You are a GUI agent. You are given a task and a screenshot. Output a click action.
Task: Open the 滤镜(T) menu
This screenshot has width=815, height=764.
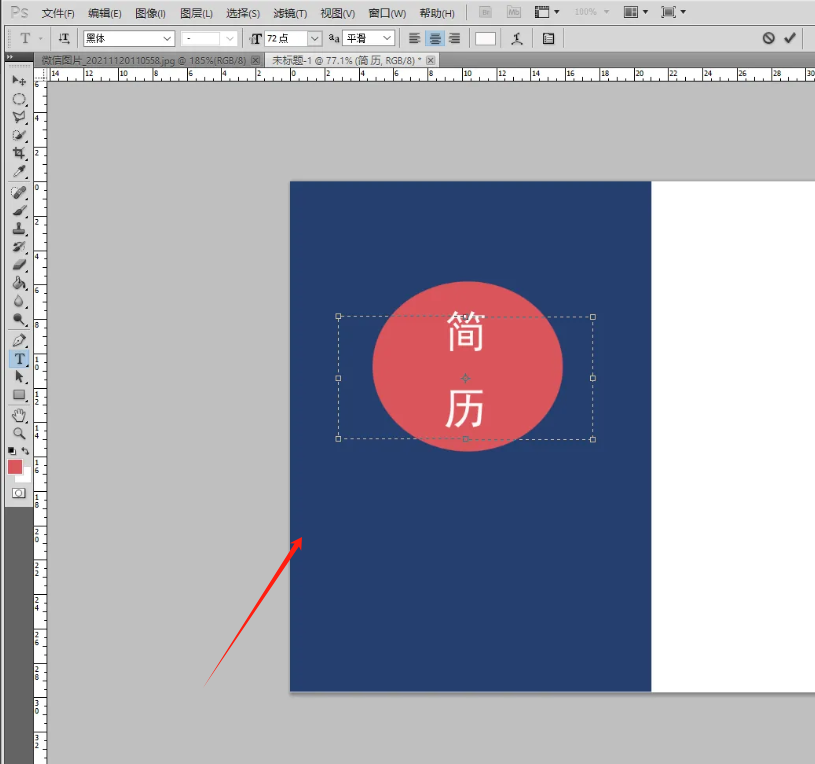(290, 13)
